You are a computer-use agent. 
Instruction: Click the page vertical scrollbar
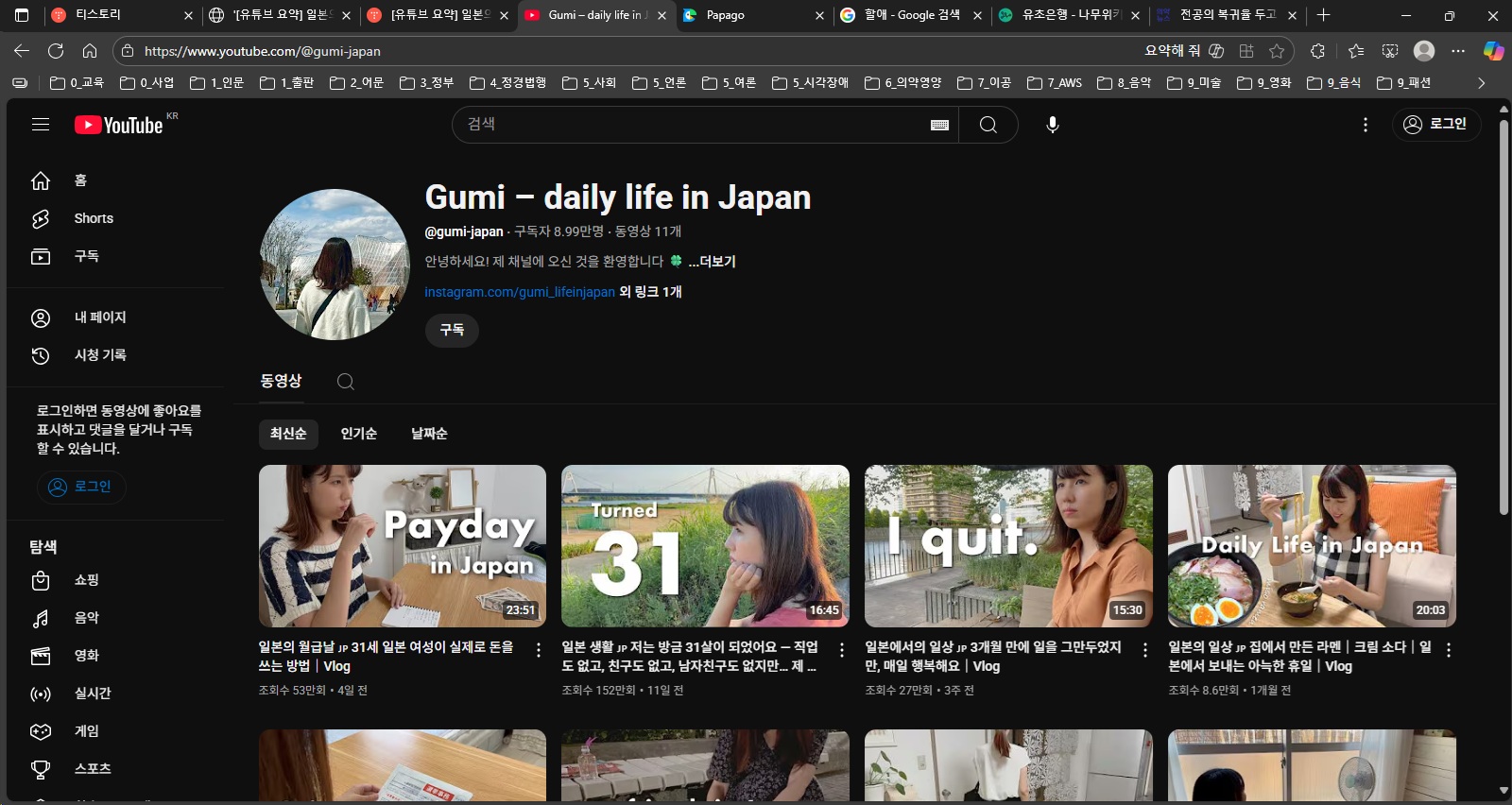coord(1503,317)
